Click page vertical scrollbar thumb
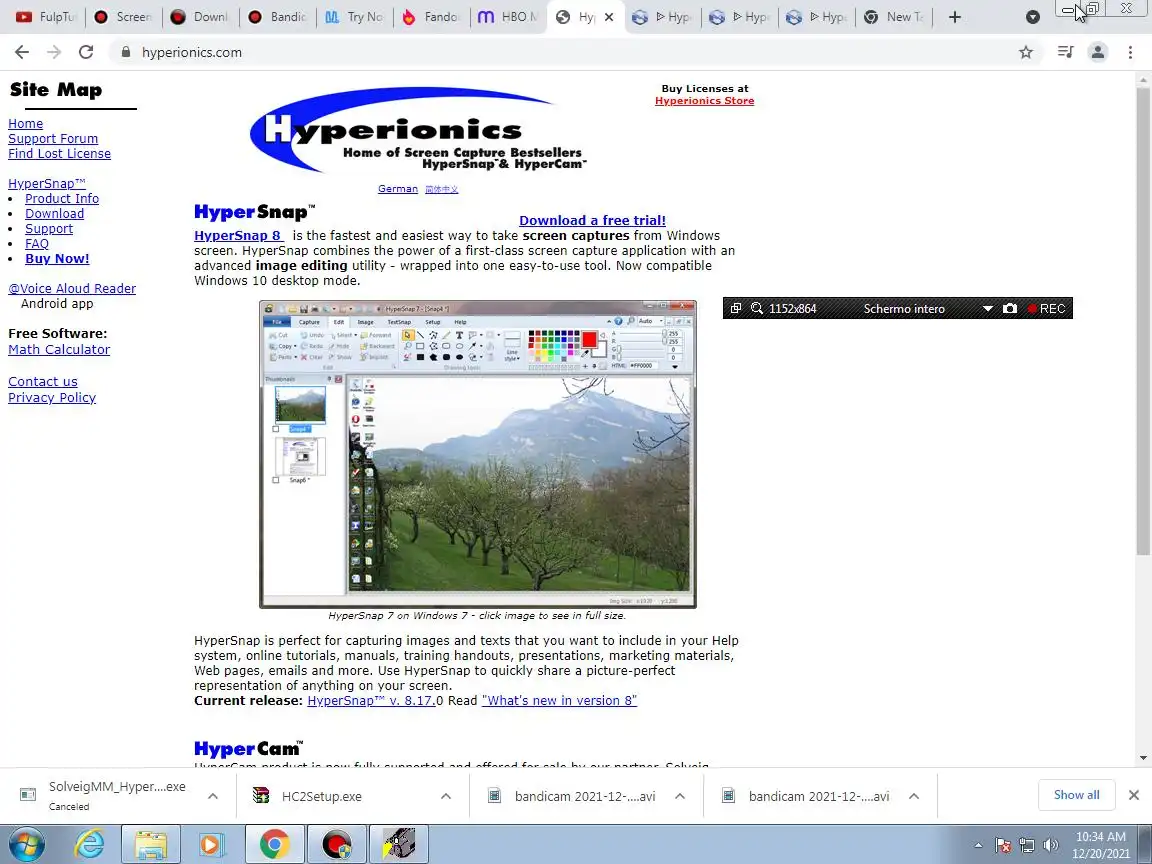The image size is (1152, 864). tap(1143, 320)
